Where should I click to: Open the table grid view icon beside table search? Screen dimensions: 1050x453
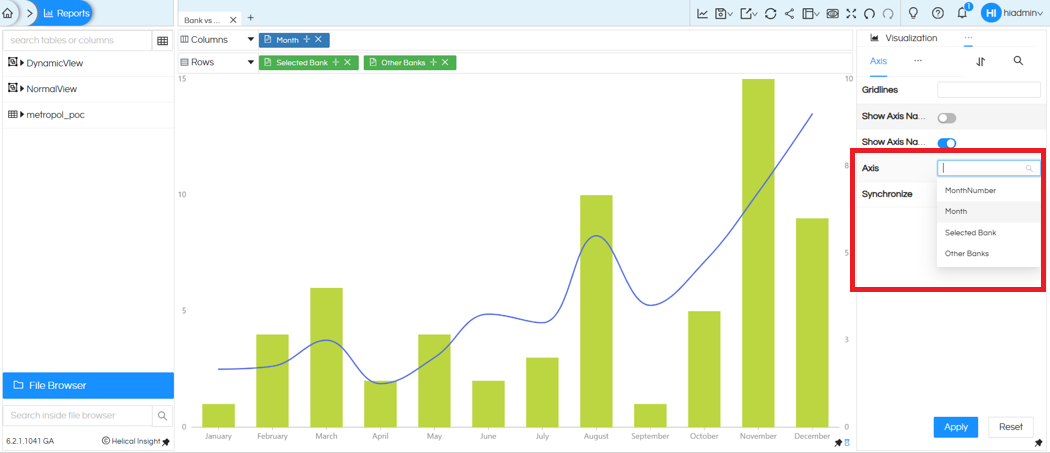click(x=162, y=41)
